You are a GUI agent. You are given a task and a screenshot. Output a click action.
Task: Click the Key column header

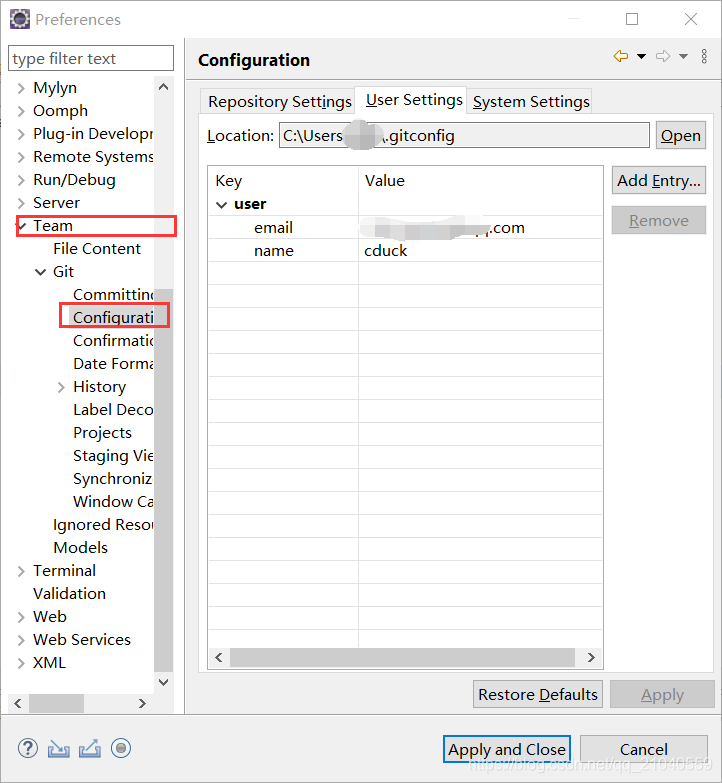(x=284, y=180)
